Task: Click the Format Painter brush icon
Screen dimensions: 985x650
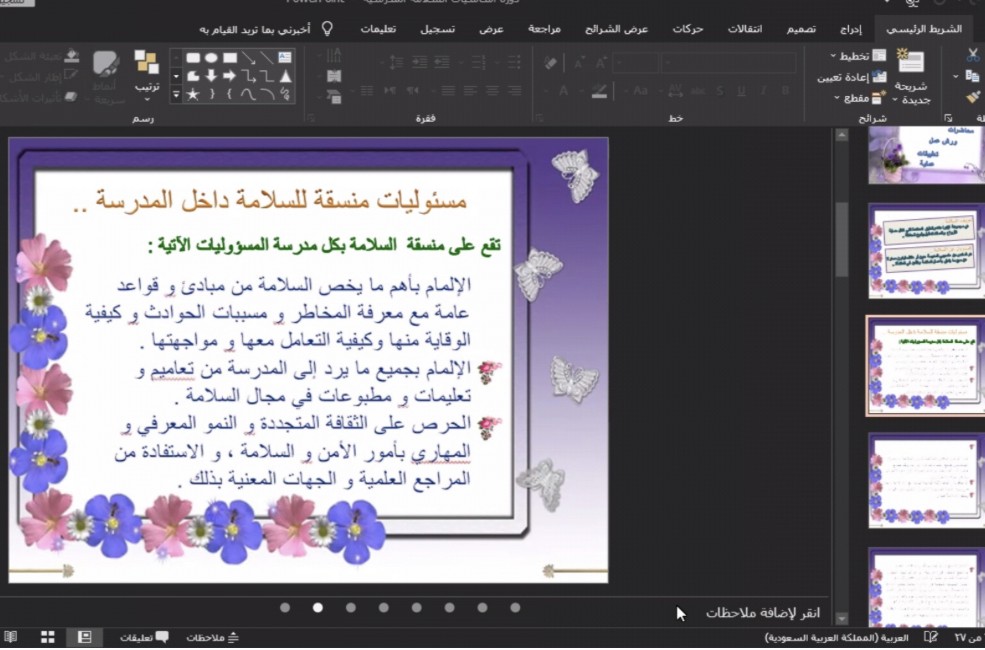Action: pyautogui.click(x=973, y=97)
